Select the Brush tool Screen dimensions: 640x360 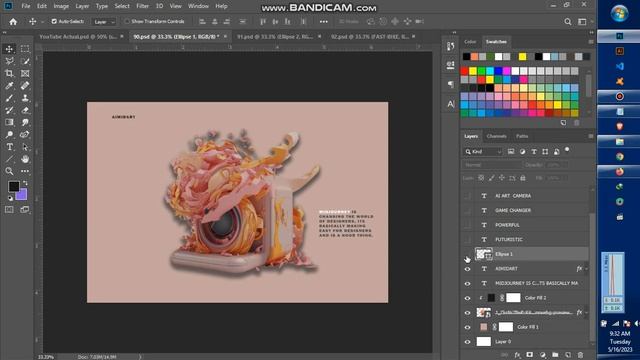click(9, 98)
